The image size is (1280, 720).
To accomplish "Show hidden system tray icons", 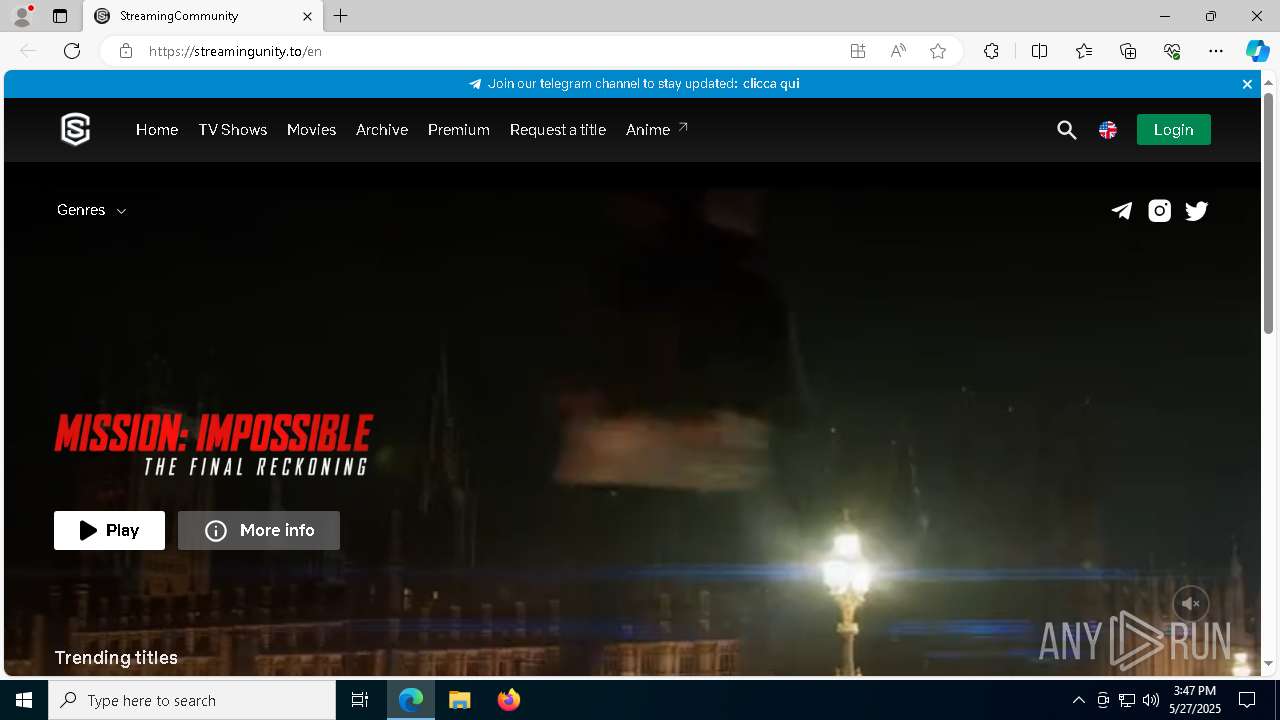I will click(x=1078, y=700).
